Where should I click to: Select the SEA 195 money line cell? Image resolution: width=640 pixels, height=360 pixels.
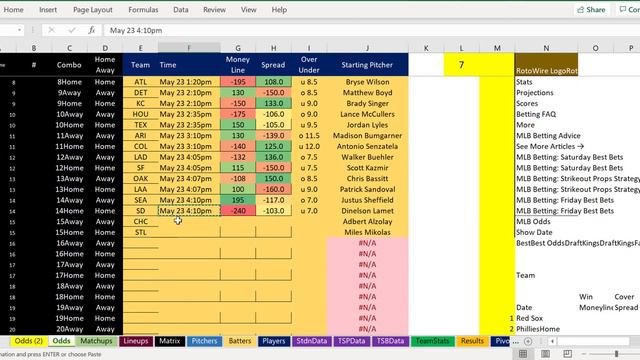tap(238, 200)
